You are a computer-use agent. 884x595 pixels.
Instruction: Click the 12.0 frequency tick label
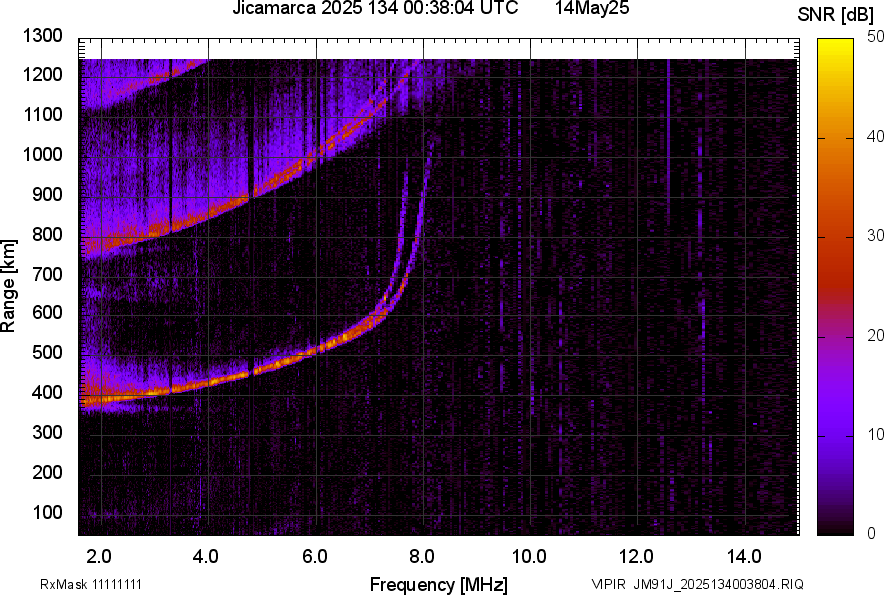tap(637, 557)
